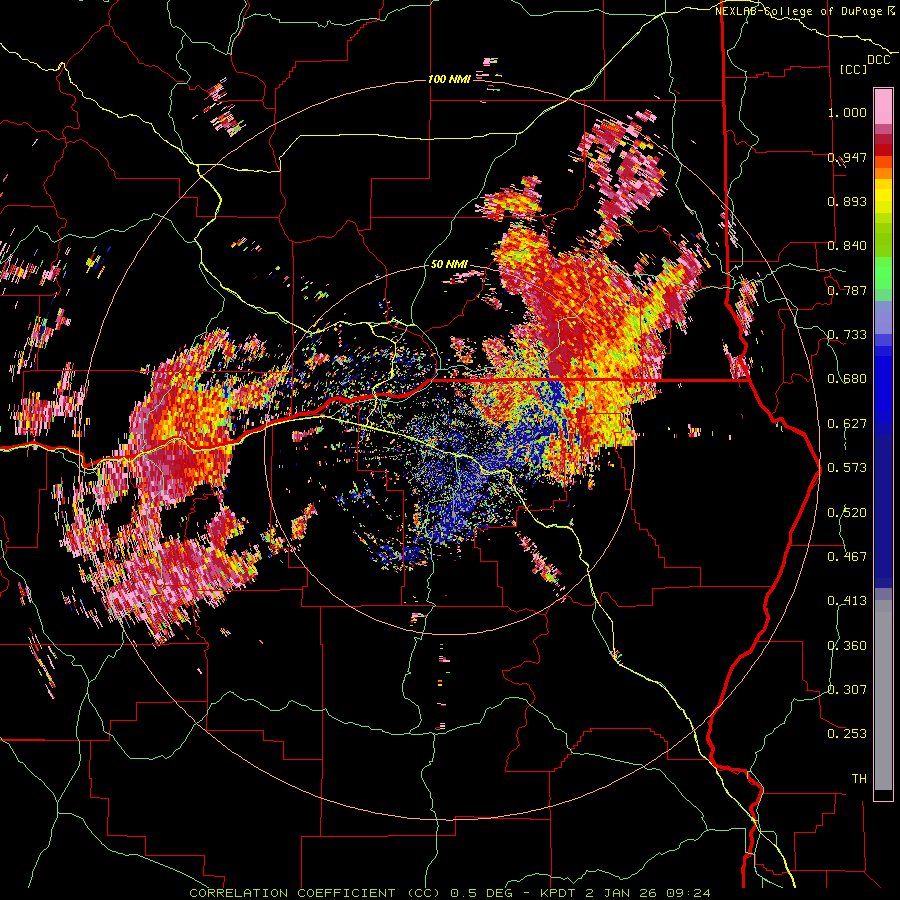Image resolution: width=900 pixels, height=900 pixels.
Task: Select the 0.893 scale value
Action: 847,201
